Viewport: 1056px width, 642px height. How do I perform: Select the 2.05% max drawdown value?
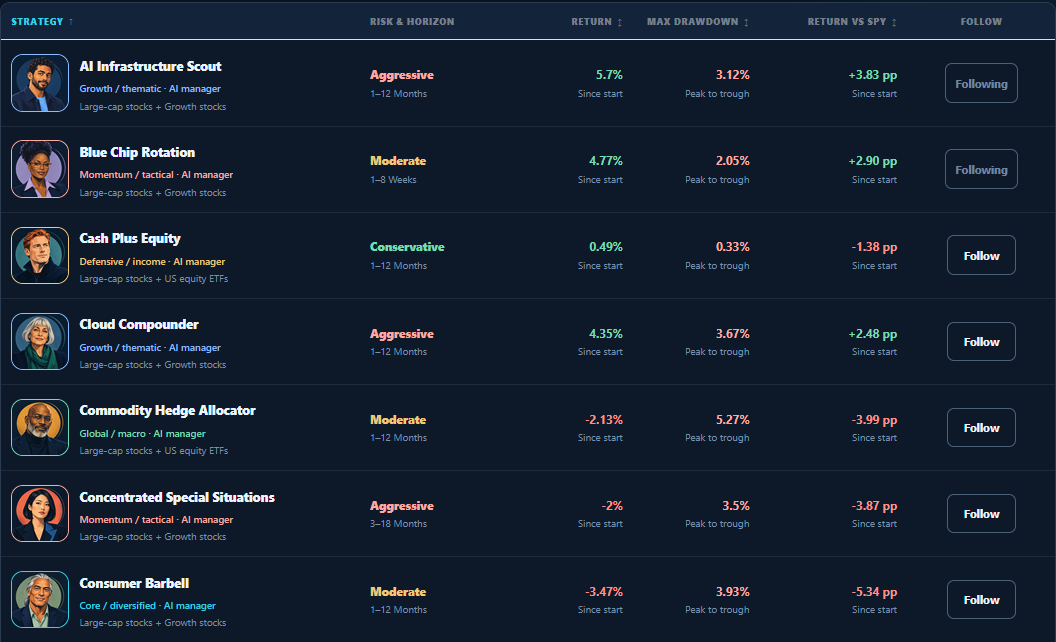[732, 161]
